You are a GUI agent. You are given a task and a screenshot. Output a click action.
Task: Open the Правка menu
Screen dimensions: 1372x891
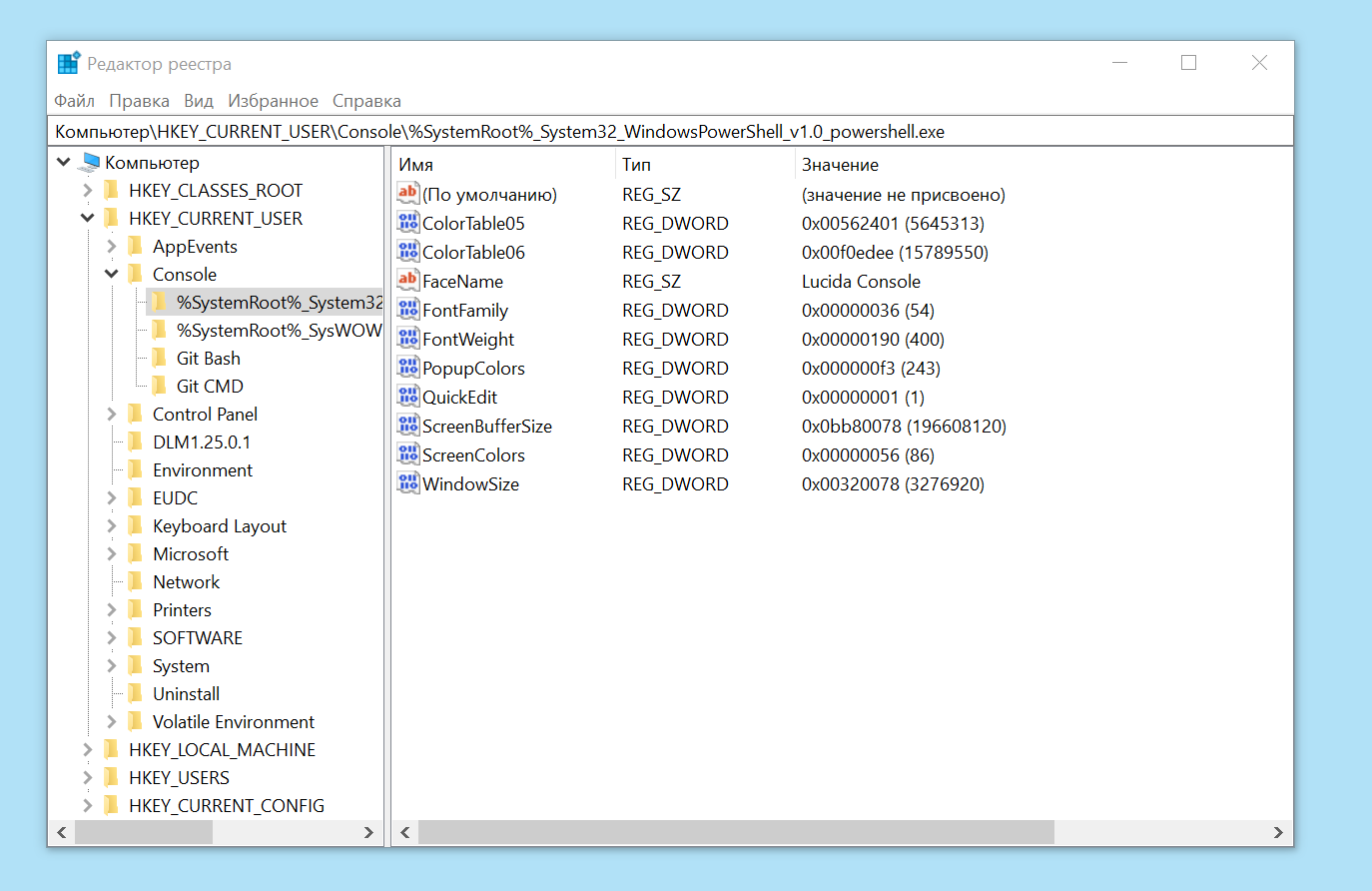coord(139,101)
